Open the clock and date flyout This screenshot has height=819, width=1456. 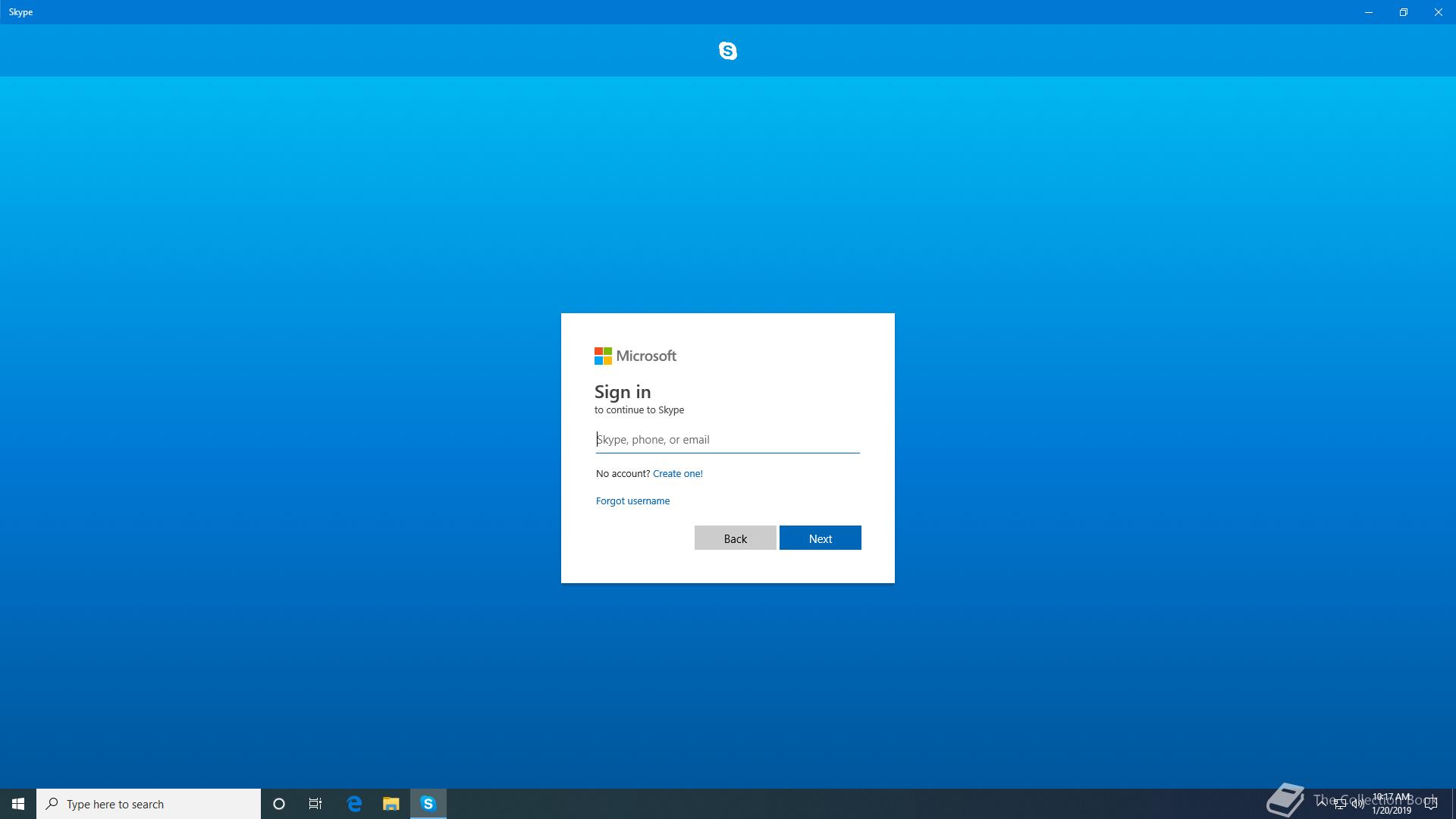tap(1391, 804)
